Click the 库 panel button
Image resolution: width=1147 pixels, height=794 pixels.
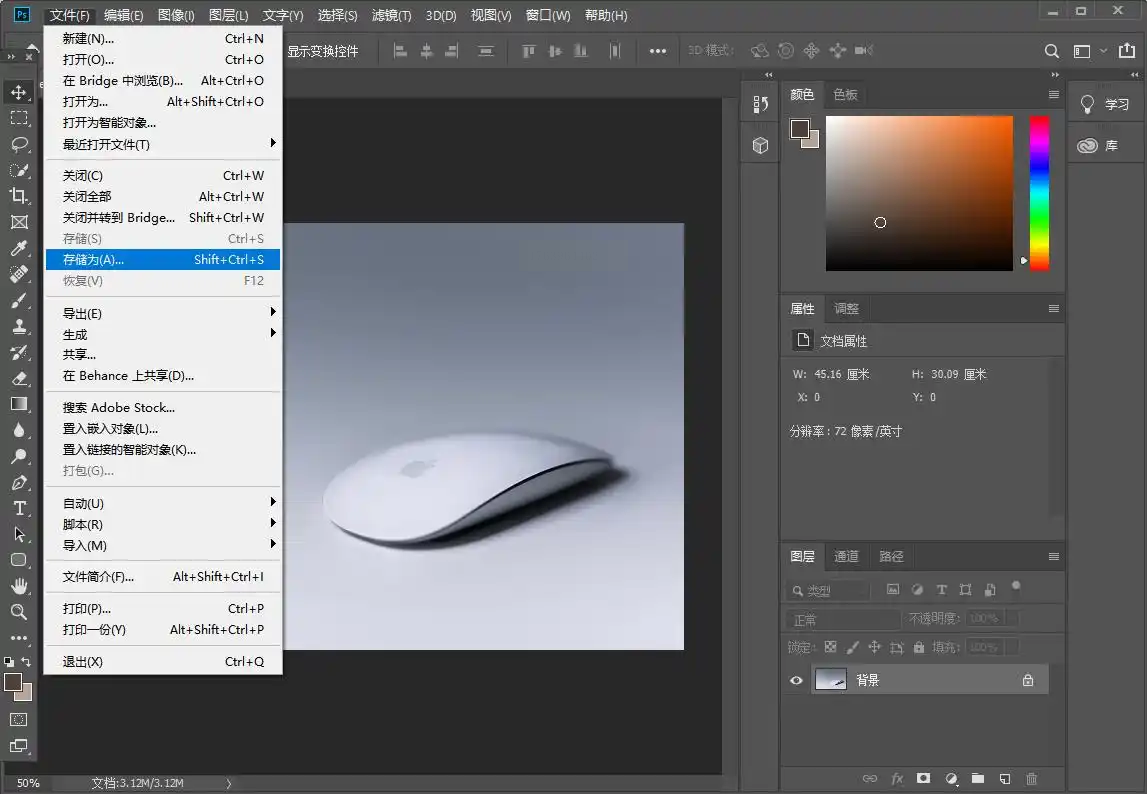tap(1099, 146)
